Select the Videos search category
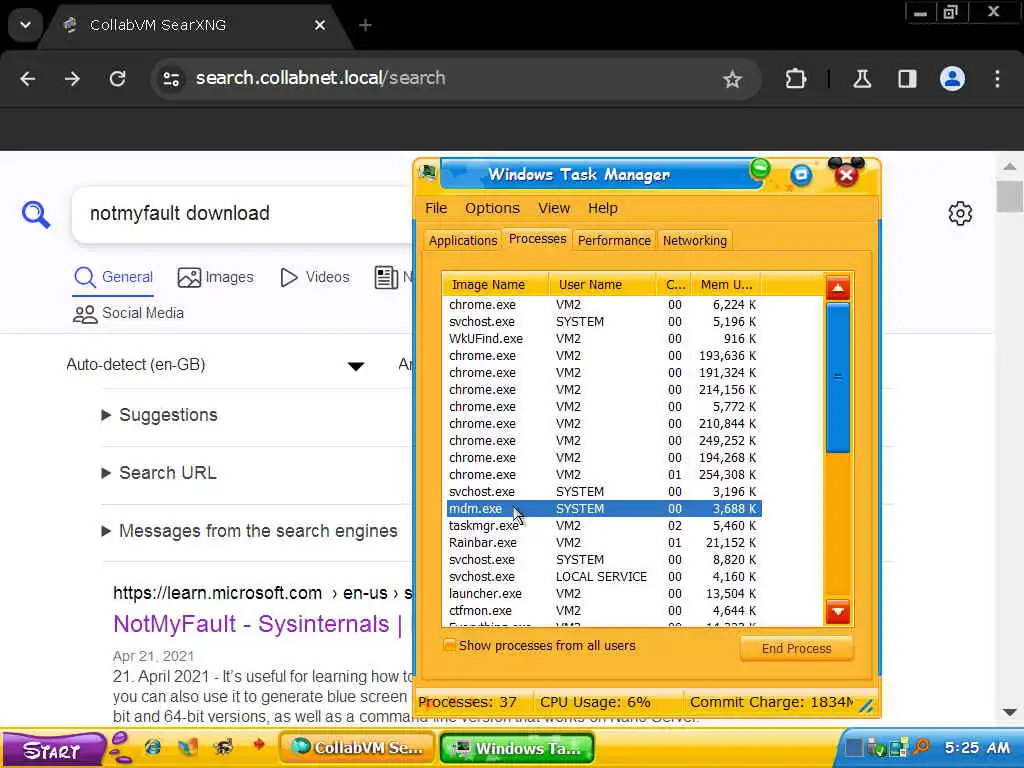The width and height of the screenshot is (1024, 768). click(x=315, y=278)
